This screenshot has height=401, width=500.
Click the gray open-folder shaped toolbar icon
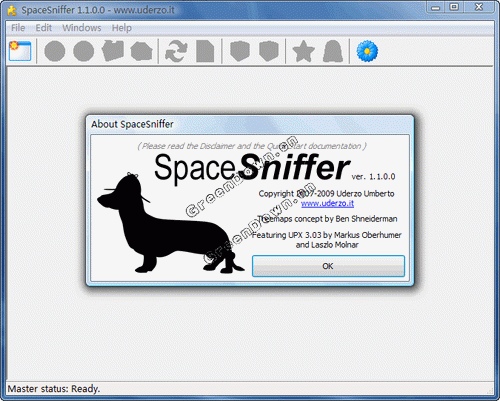(113, 51)
